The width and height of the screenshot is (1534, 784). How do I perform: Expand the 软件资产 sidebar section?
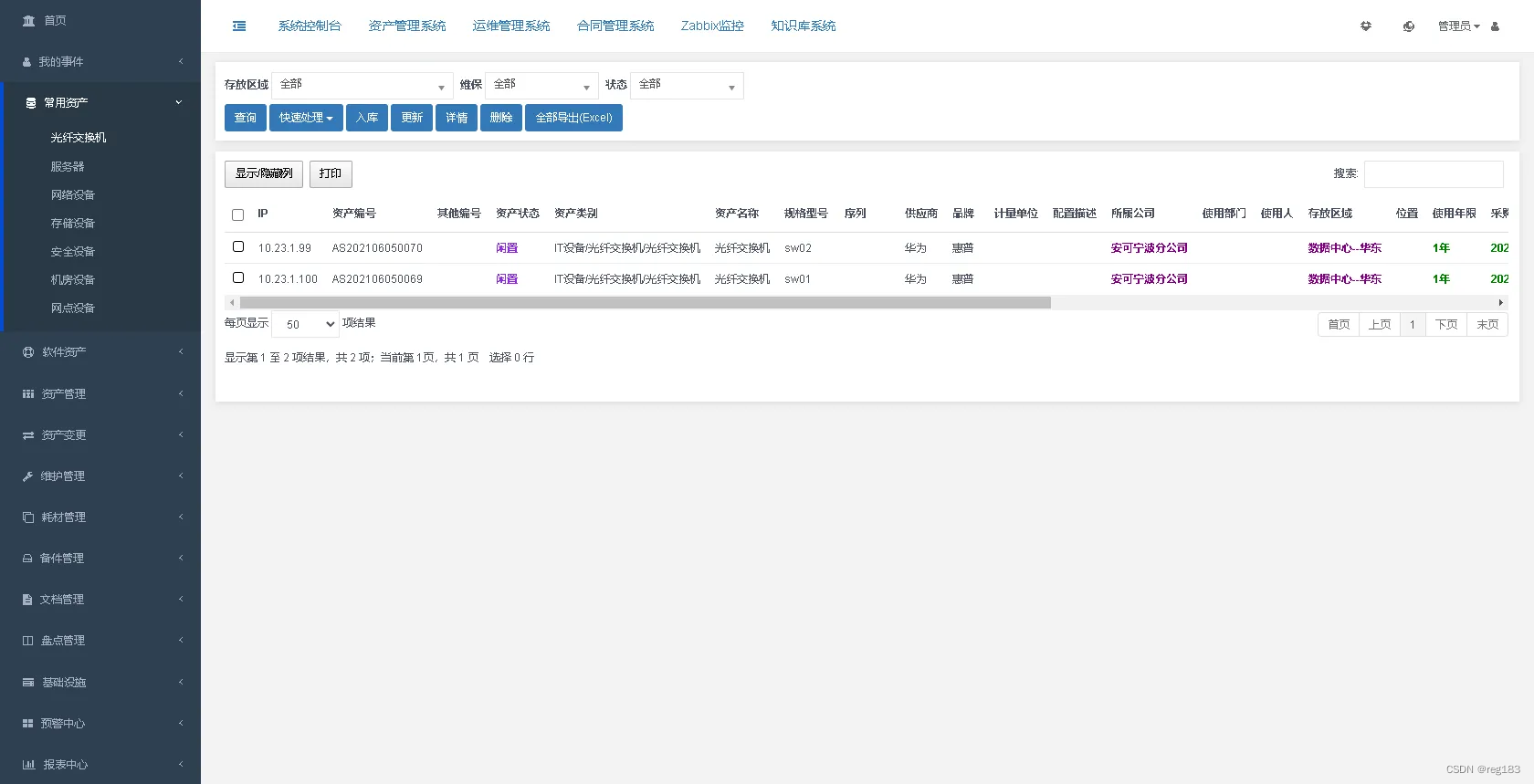click(100, 352)
